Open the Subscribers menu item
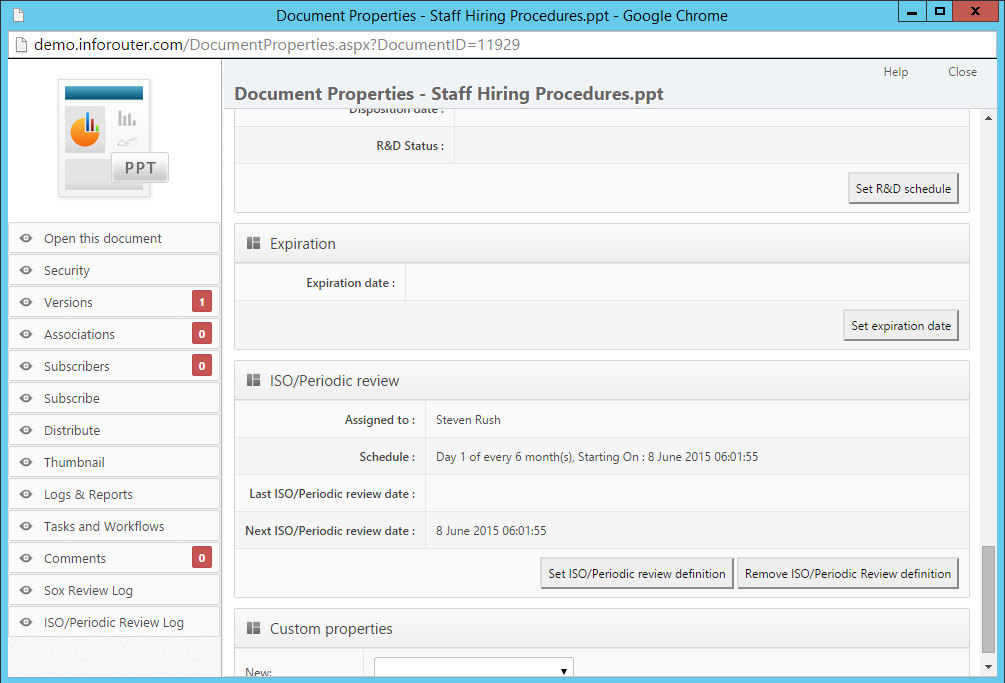The image size is (1005, 683). pyautogui.click(x=114, y=366)
